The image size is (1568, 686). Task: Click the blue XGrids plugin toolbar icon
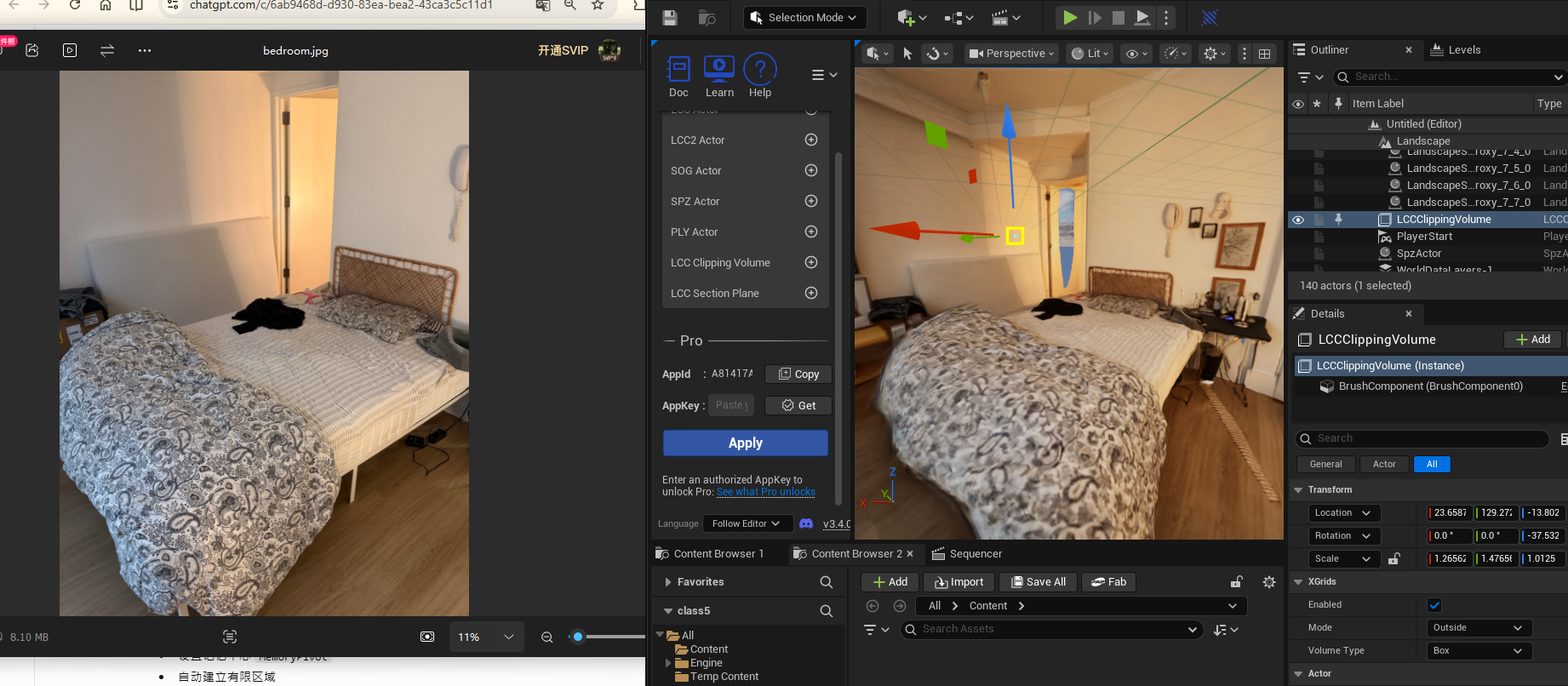(1210, 18)
